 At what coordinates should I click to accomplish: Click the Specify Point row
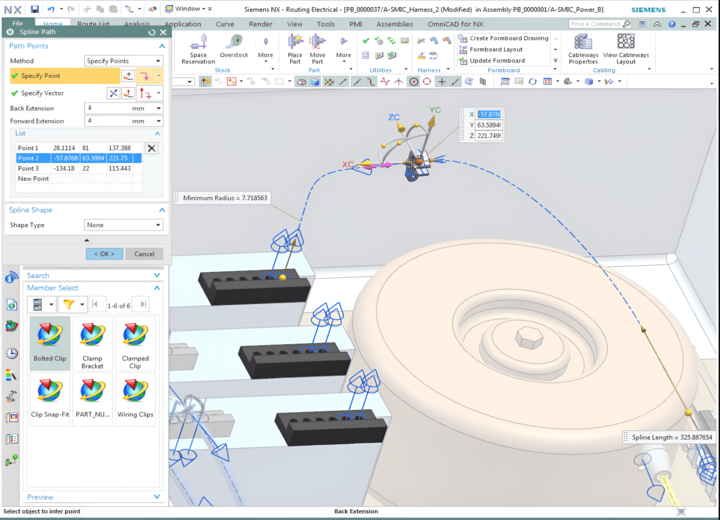tap(65, 76)
